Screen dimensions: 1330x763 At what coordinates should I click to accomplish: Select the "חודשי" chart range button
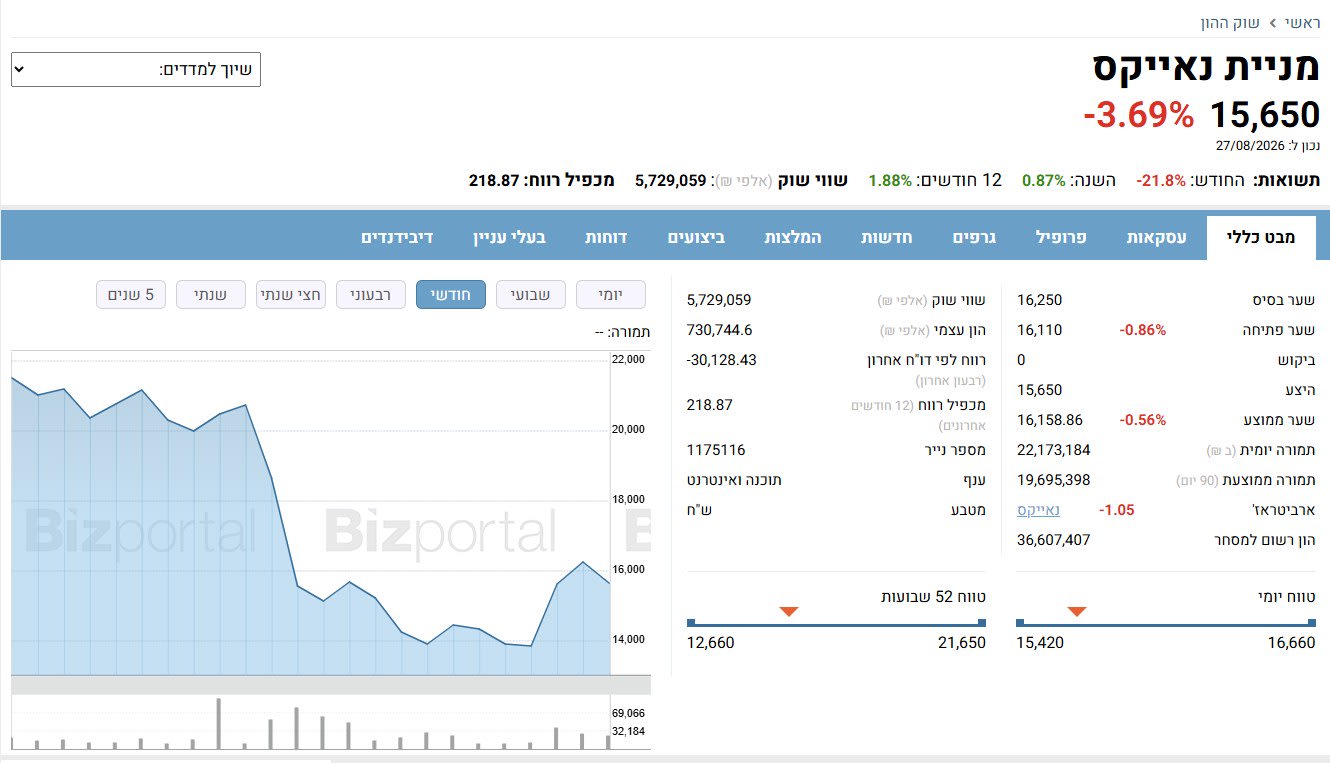pyautogui.click(x=451, y=294)
